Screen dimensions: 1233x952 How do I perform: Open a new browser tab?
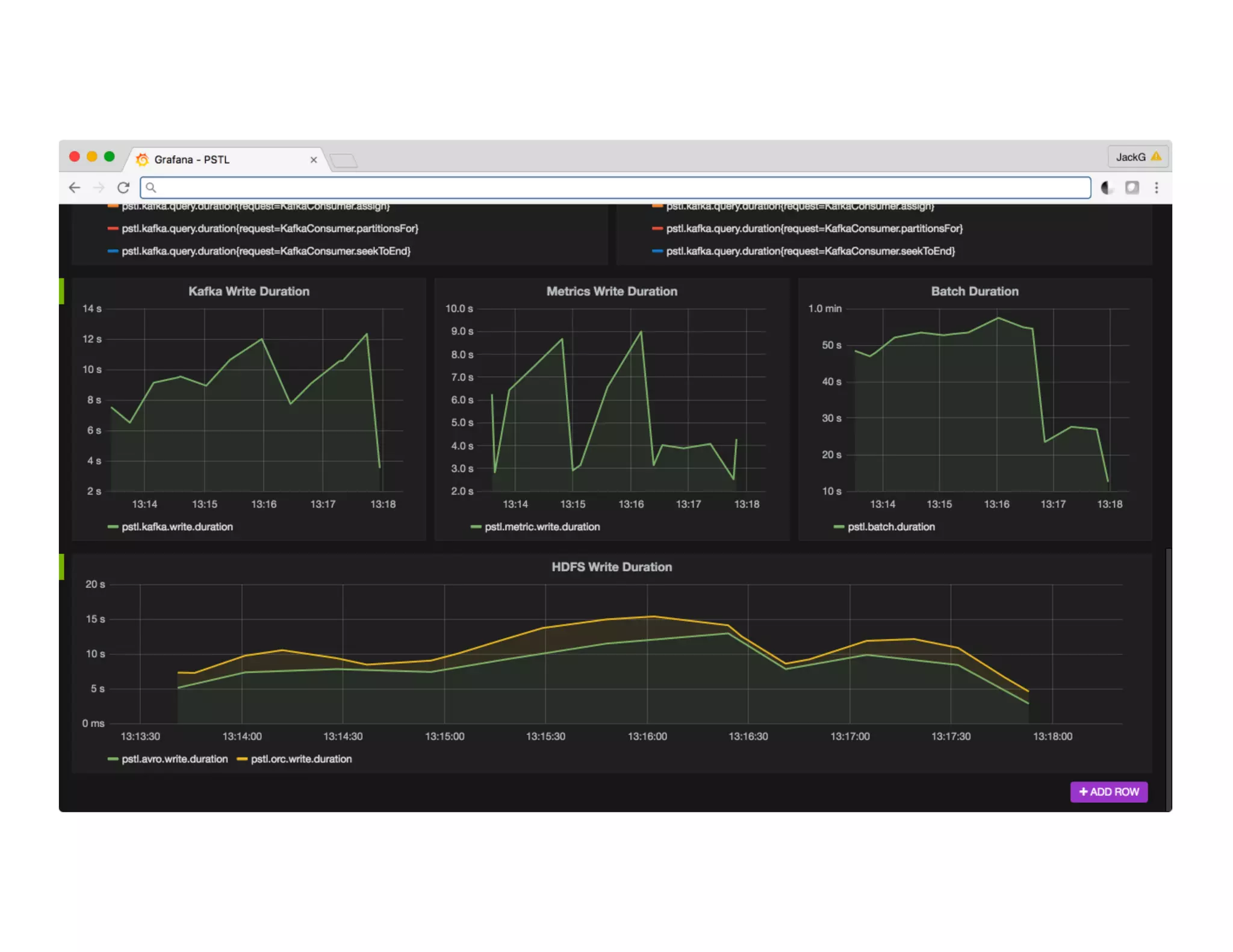(x=344, y=161)
